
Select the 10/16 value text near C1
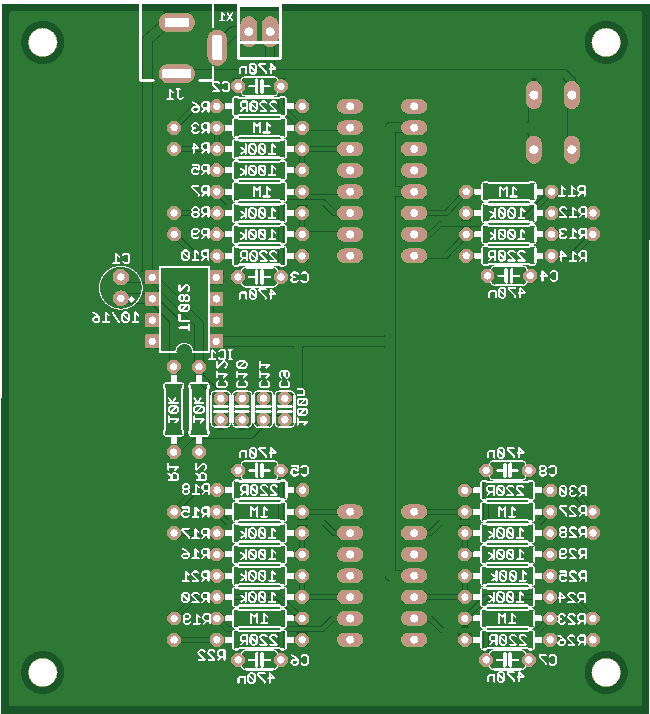tap(116, 318)
